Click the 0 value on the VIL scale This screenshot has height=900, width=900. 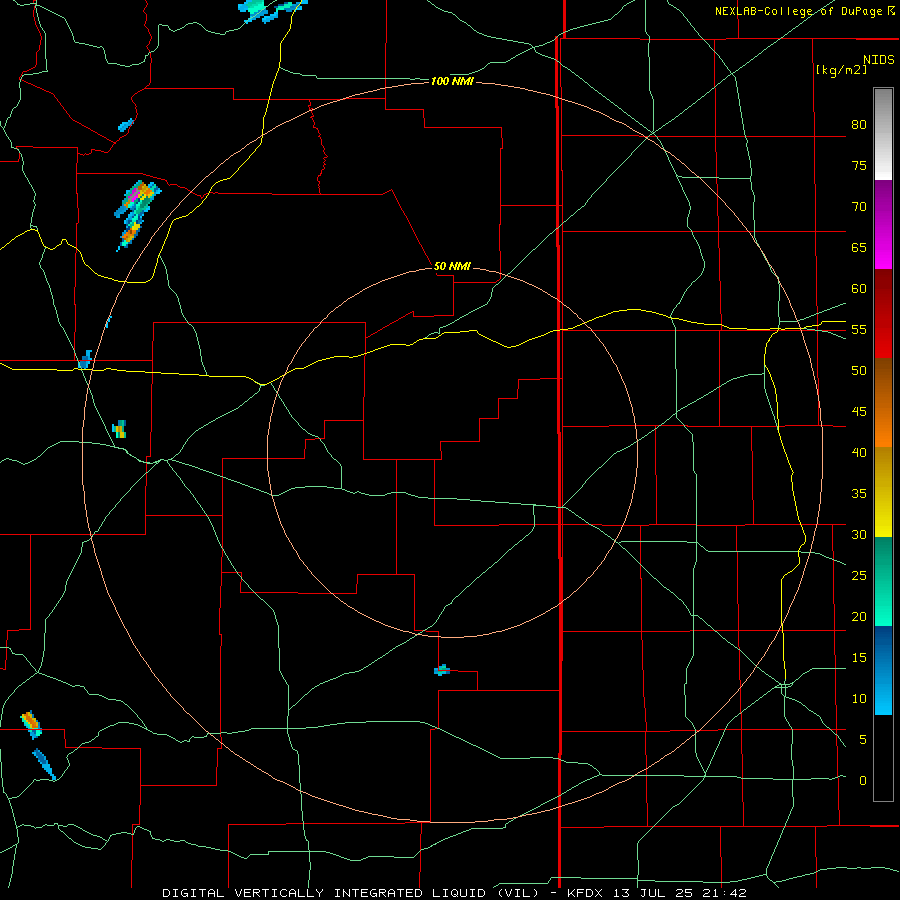pyautogui.click(x=863, y=781)
